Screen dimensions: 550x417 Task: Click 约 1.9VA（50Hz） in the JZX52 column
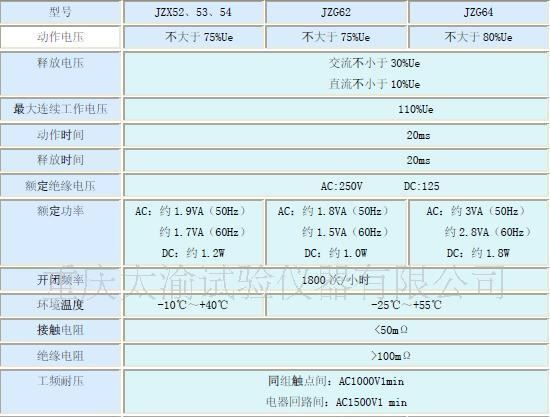pos(203,211)
